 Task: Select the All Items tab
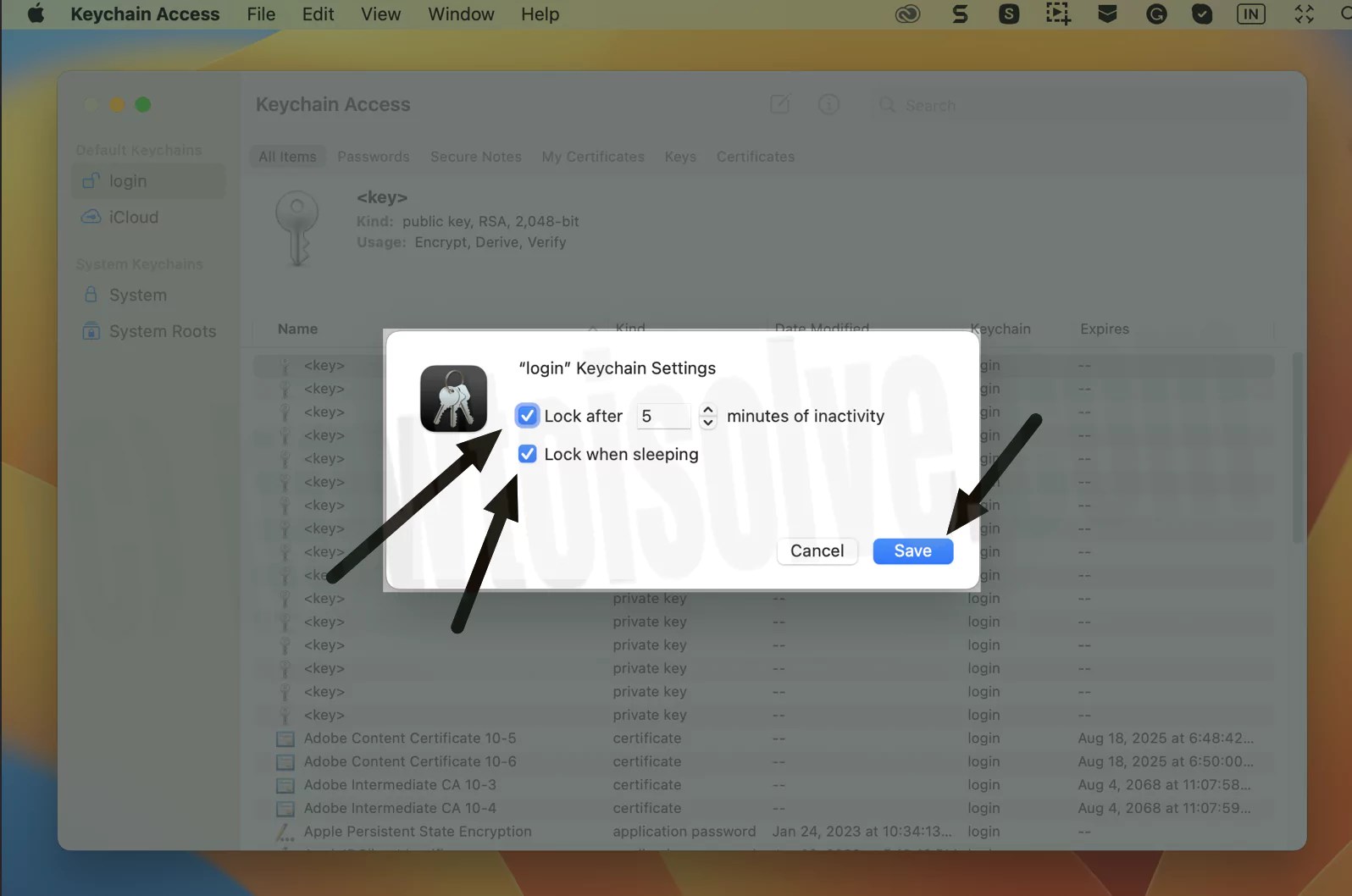pos(287,157)
